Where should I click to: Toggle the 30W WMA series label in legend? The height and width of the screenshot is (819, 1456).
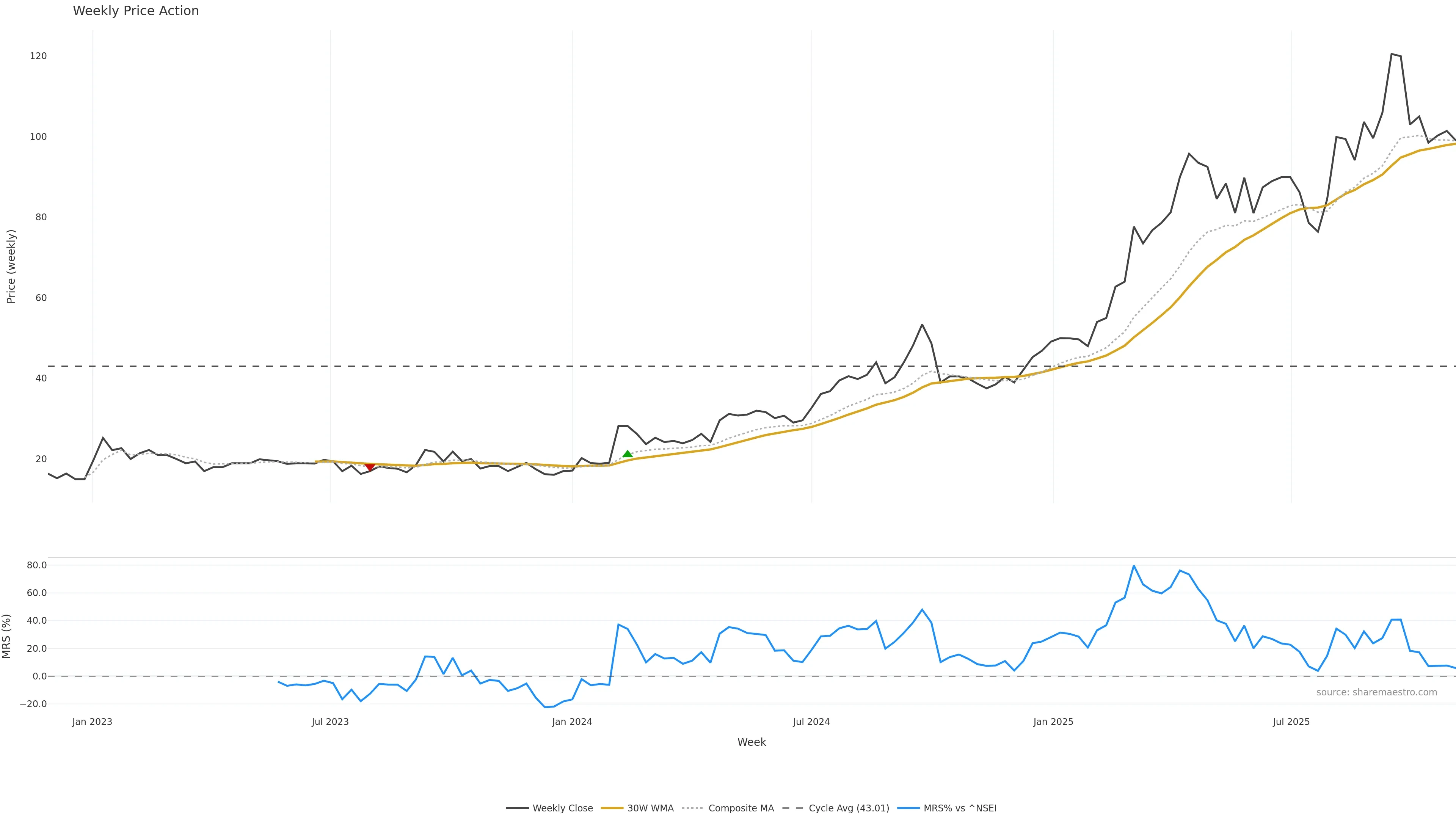pos(650,808)
